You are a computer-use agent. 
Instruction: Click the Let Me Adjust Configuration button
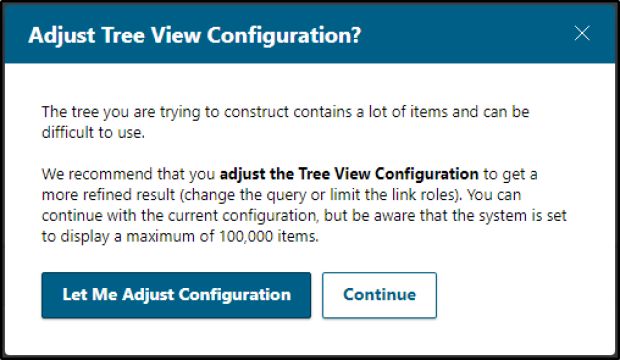(176, 295)
